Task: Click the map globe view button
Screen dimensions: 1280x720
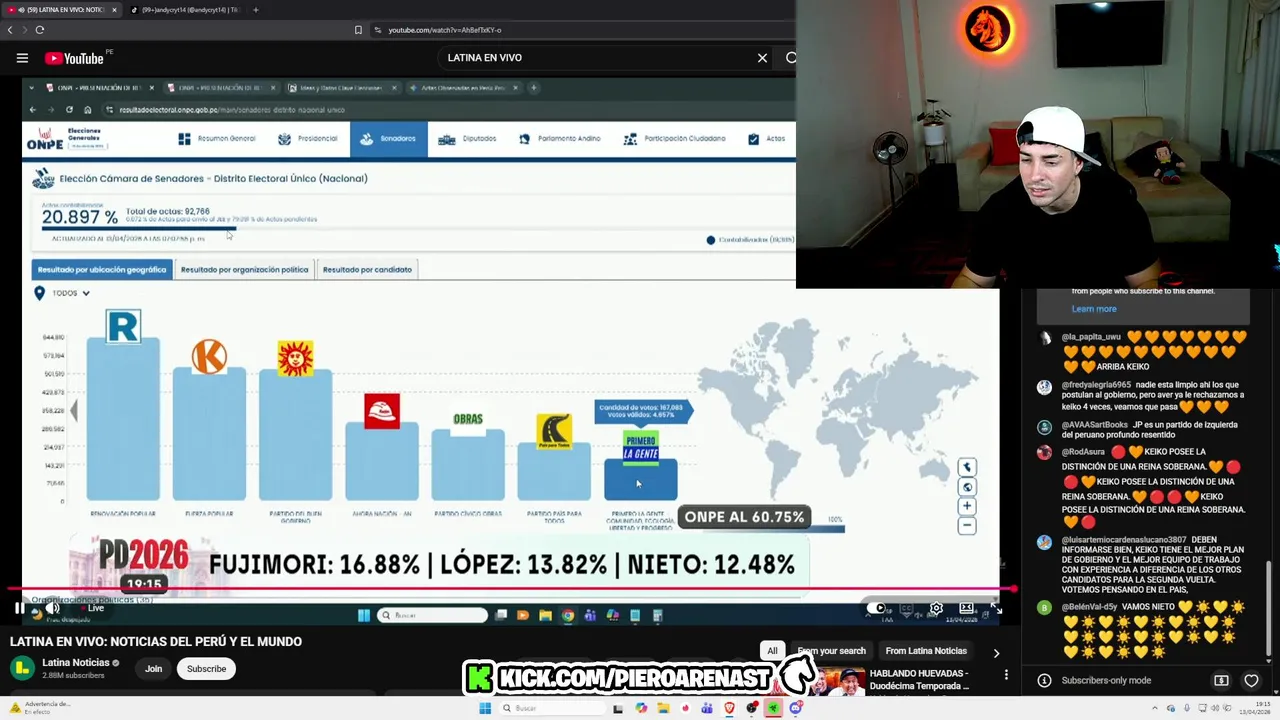Action: pos(967,487)
